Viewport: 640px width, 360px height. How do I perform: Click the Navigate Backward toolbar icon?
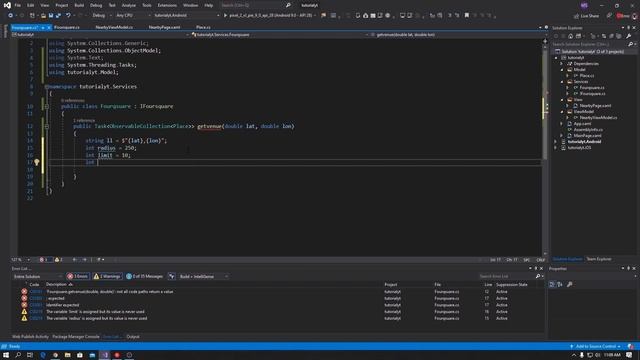click(x=10, y=16)
